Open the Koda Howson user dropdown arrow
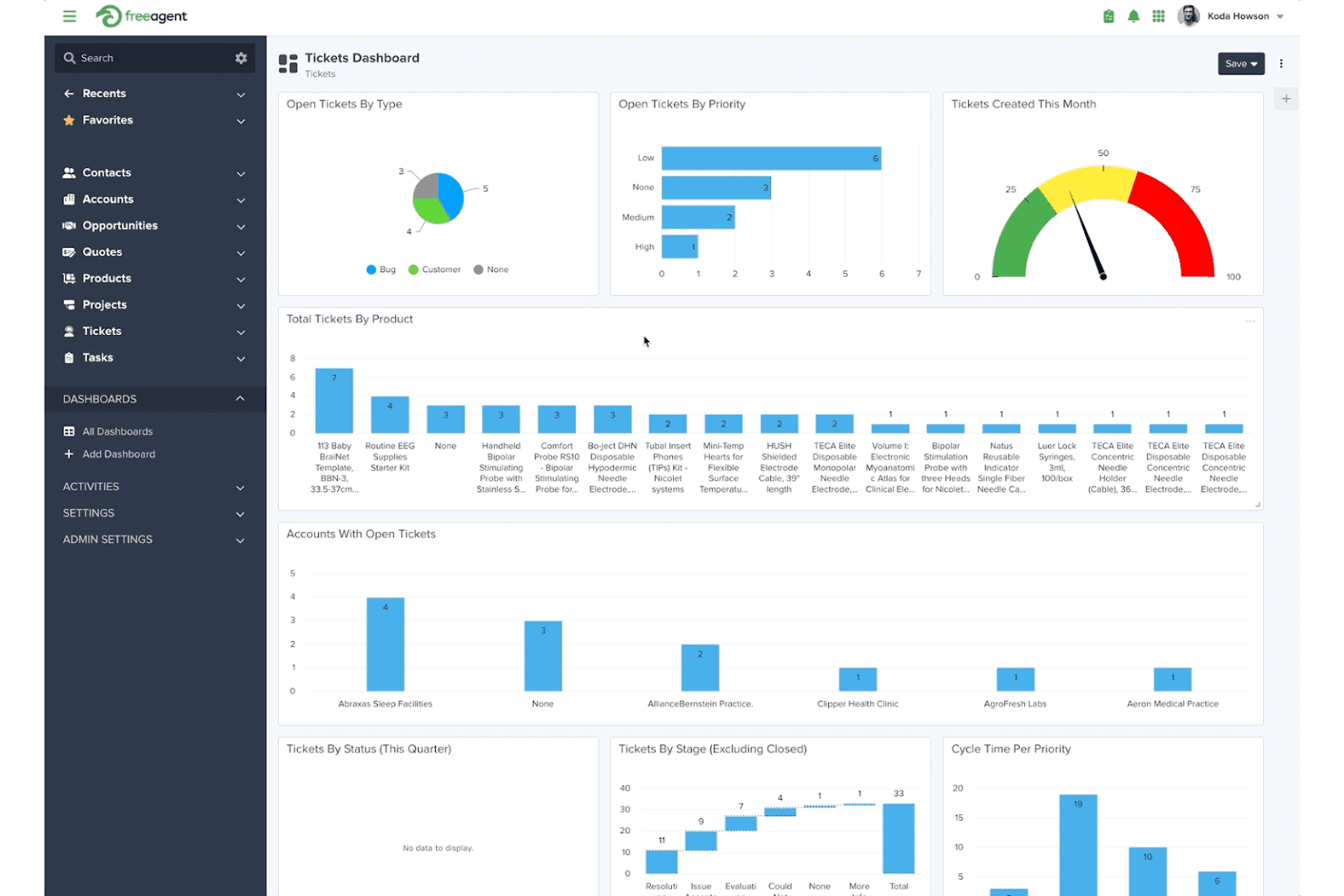 click(x=1280, y=16)
